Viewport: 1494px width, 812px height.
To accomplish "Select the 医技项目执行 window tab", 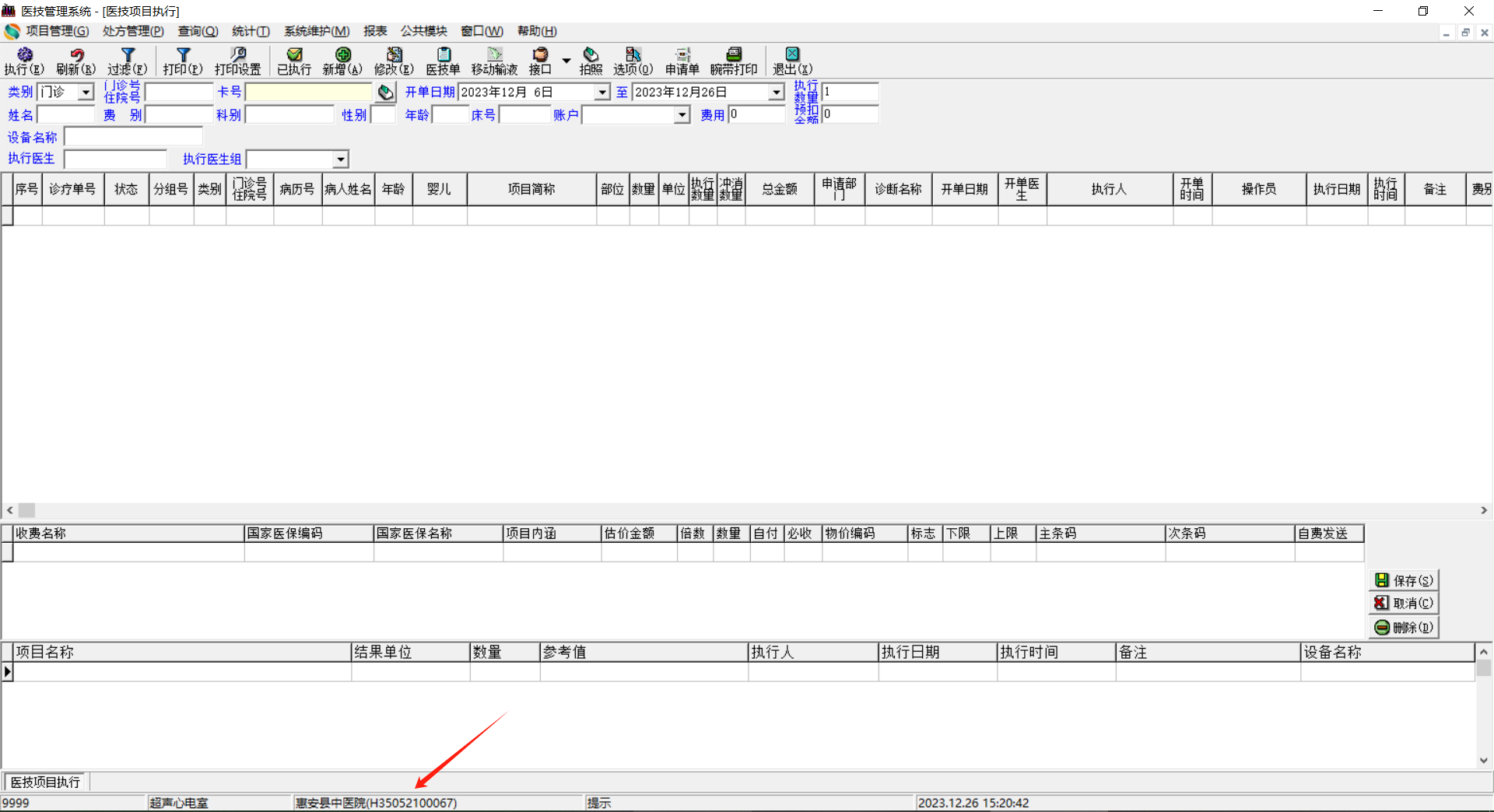I will tap(45, 782).
